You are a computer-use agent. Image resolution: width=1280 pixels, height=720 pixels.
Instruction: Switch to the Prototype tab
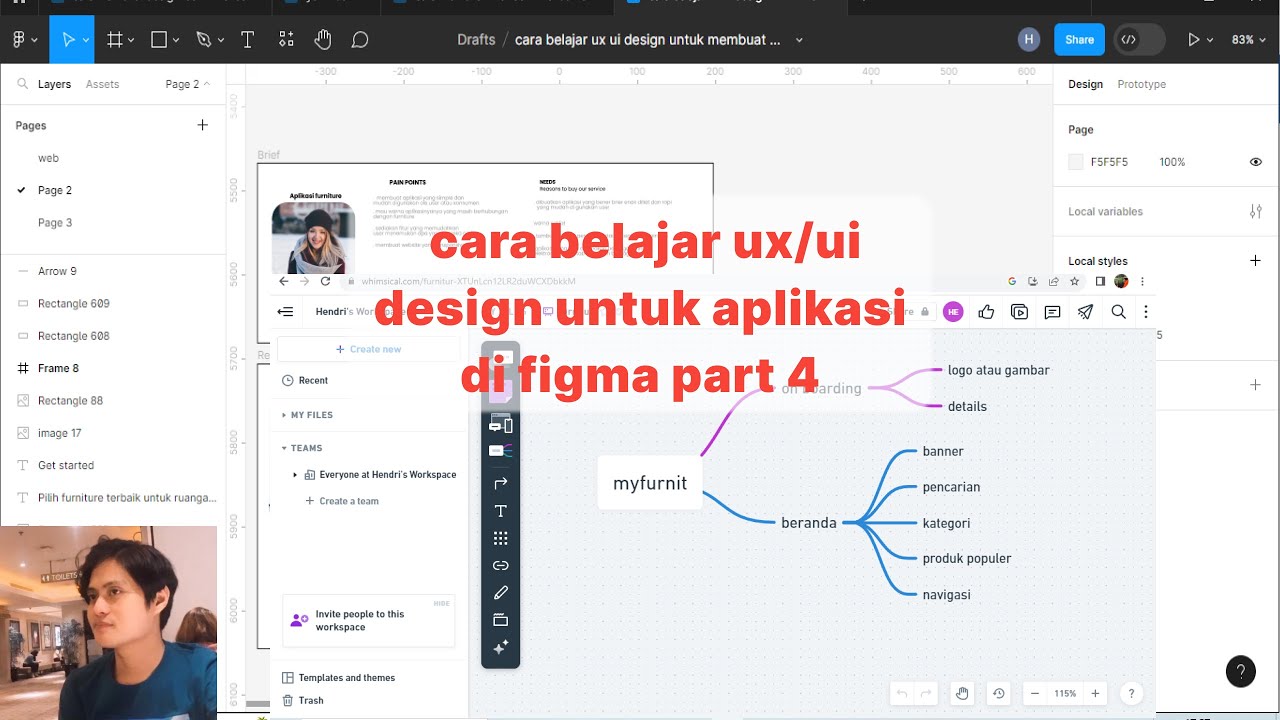tap(1141, 84)
